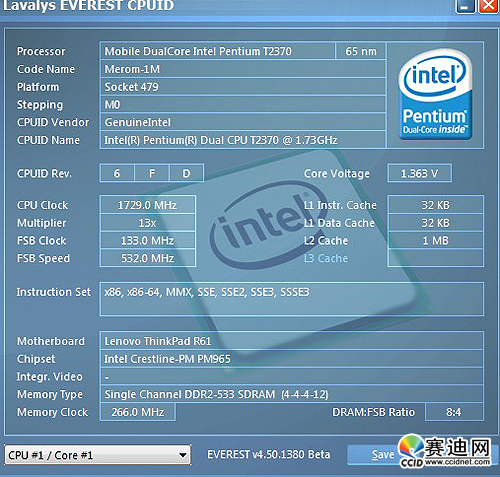Click the Memory Clock 266.0 MHz field
This screenshot has width=500, height=477.
[138, 412]
